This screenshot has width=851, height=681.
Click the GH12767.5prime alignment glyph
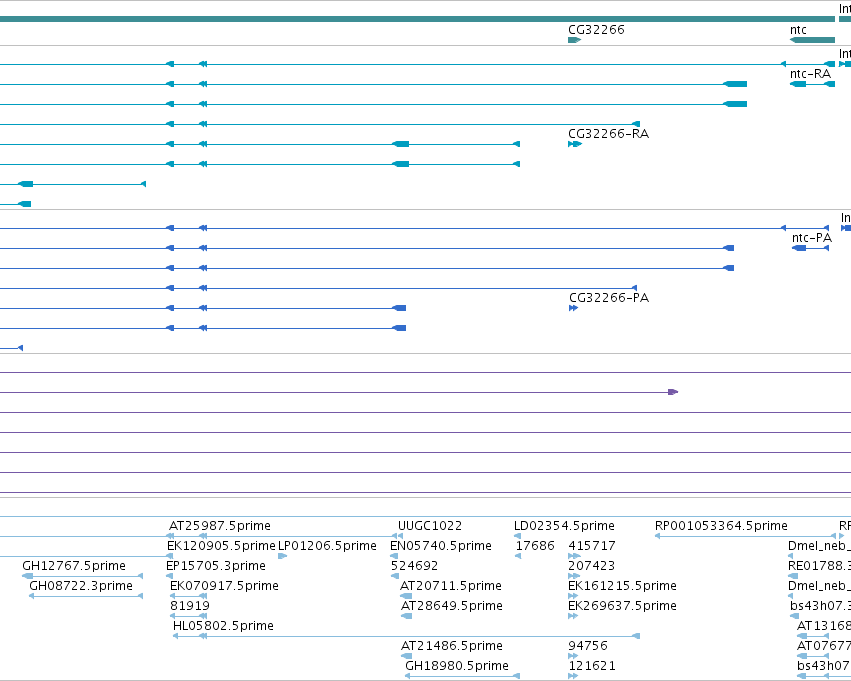pyautogui.click(x=82, y=576)
